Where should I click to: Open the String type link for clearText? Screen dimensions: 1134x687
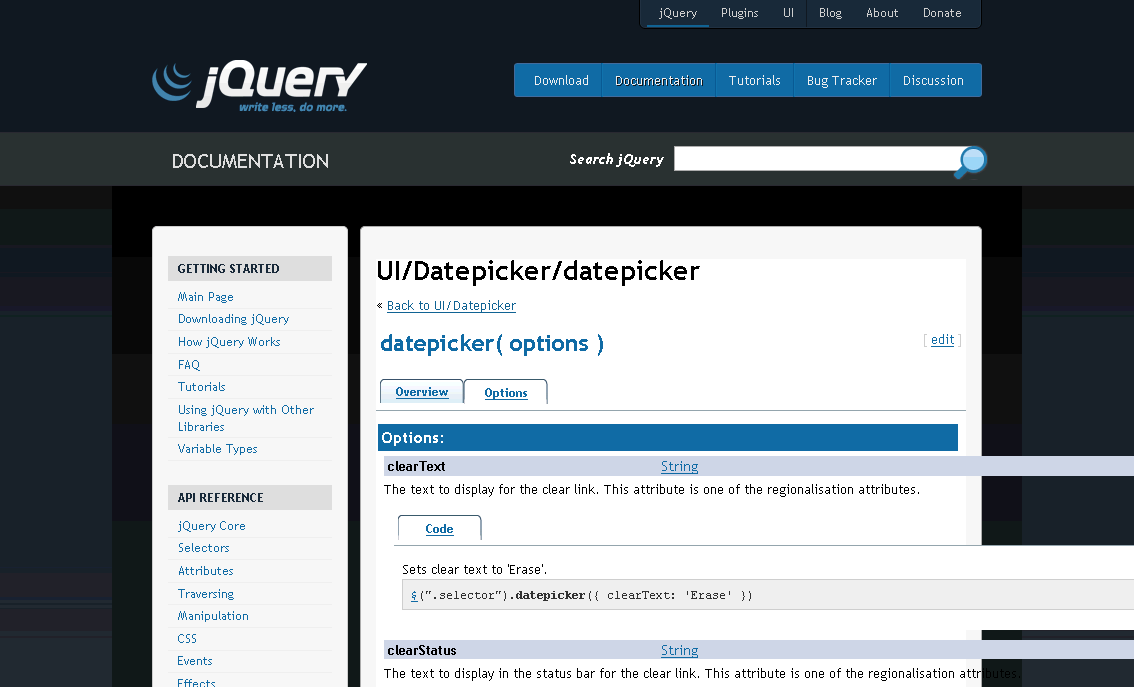coord(679,467)
